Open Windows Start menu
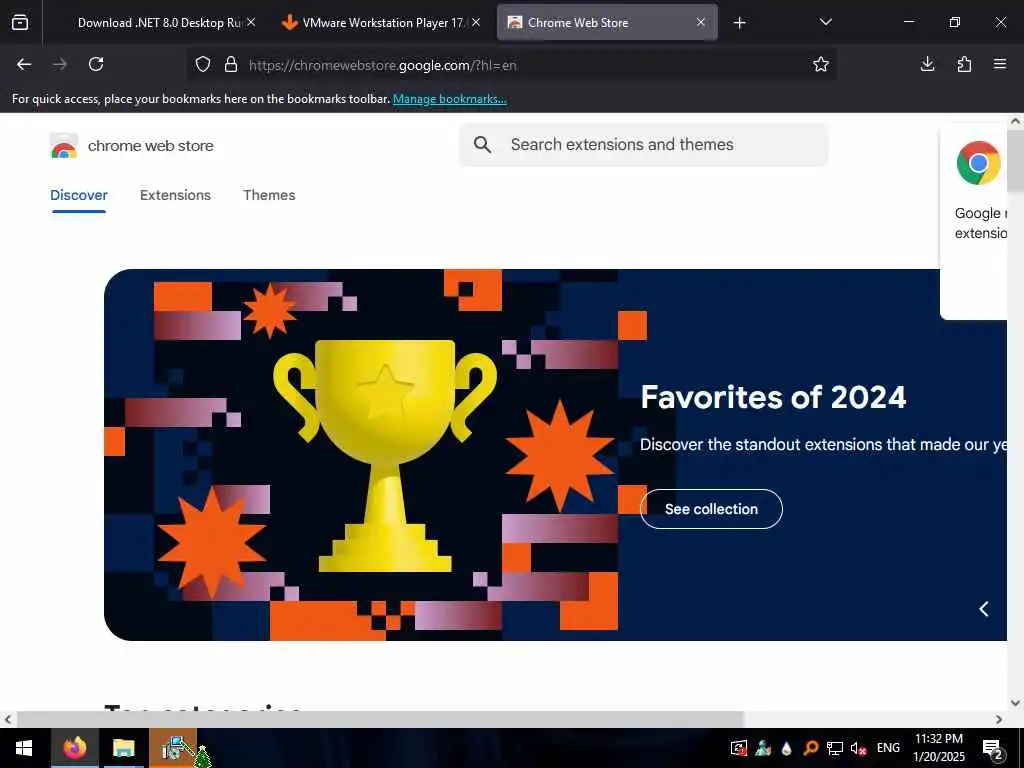 (x=24, y=748)
